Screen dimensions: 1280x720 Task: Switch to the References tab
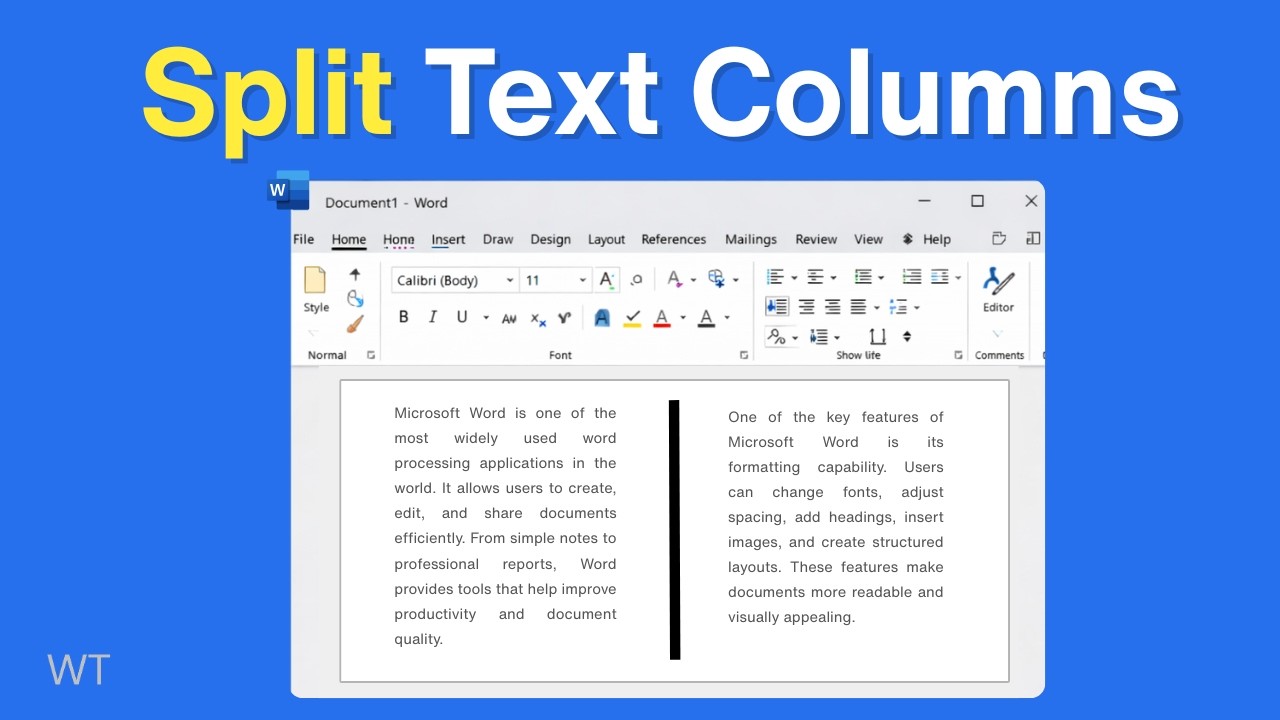(x=674, y=240)
